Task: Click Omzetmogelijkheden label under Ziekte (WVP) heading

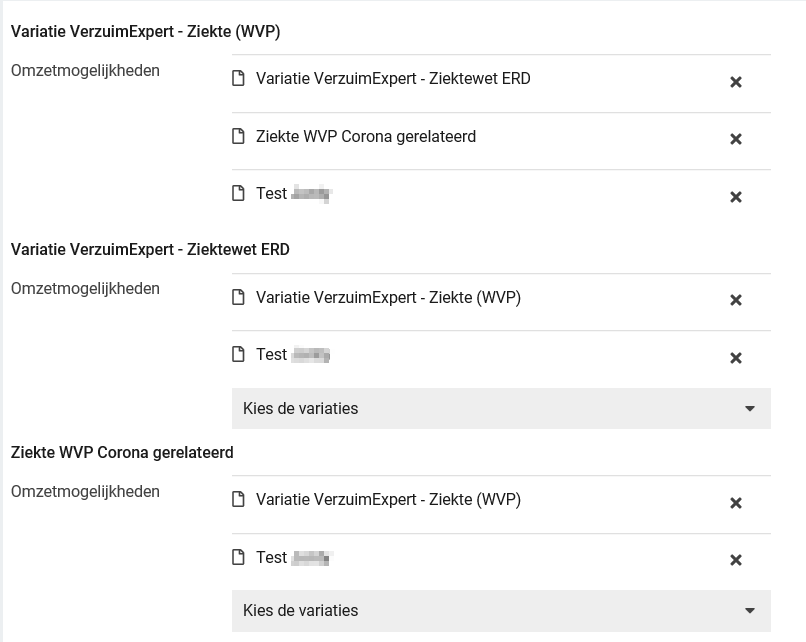Action: pyautogui.click(x=85, y=70)
